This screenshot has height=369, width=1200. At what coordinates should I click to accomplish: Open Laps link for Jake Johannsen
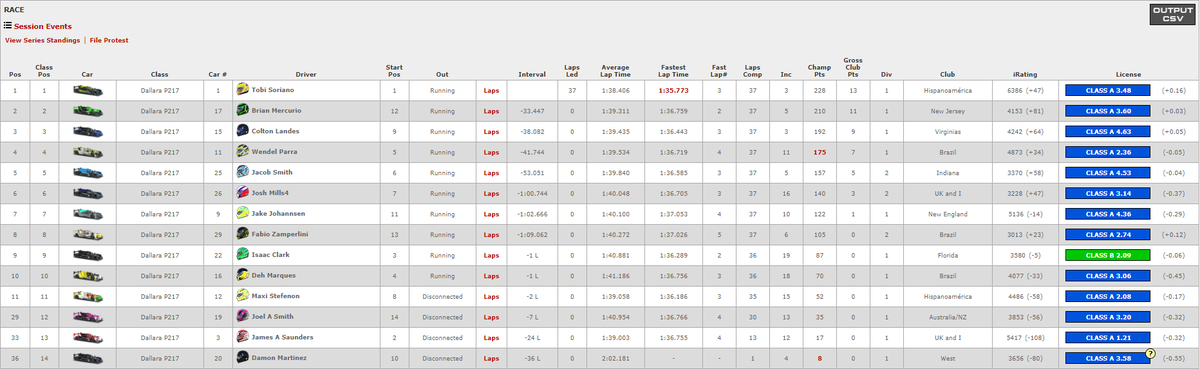pos(491,213)
